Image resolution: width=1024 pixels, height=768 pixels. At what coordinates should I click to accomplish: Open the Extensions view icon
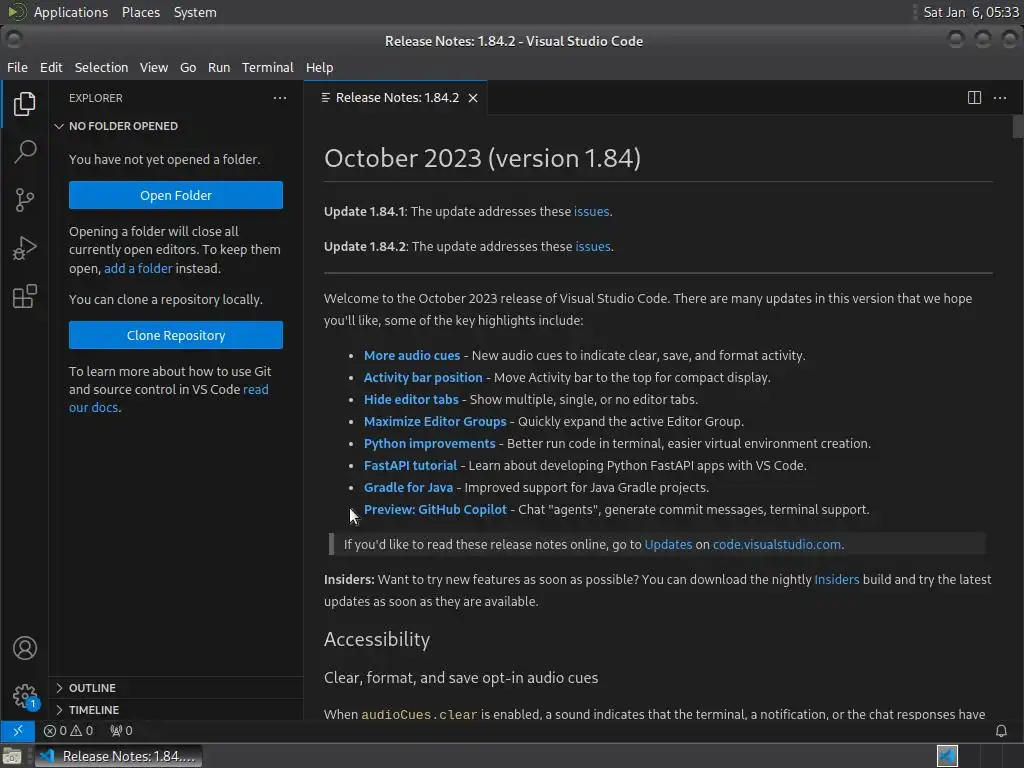click(x=24, y=296)
